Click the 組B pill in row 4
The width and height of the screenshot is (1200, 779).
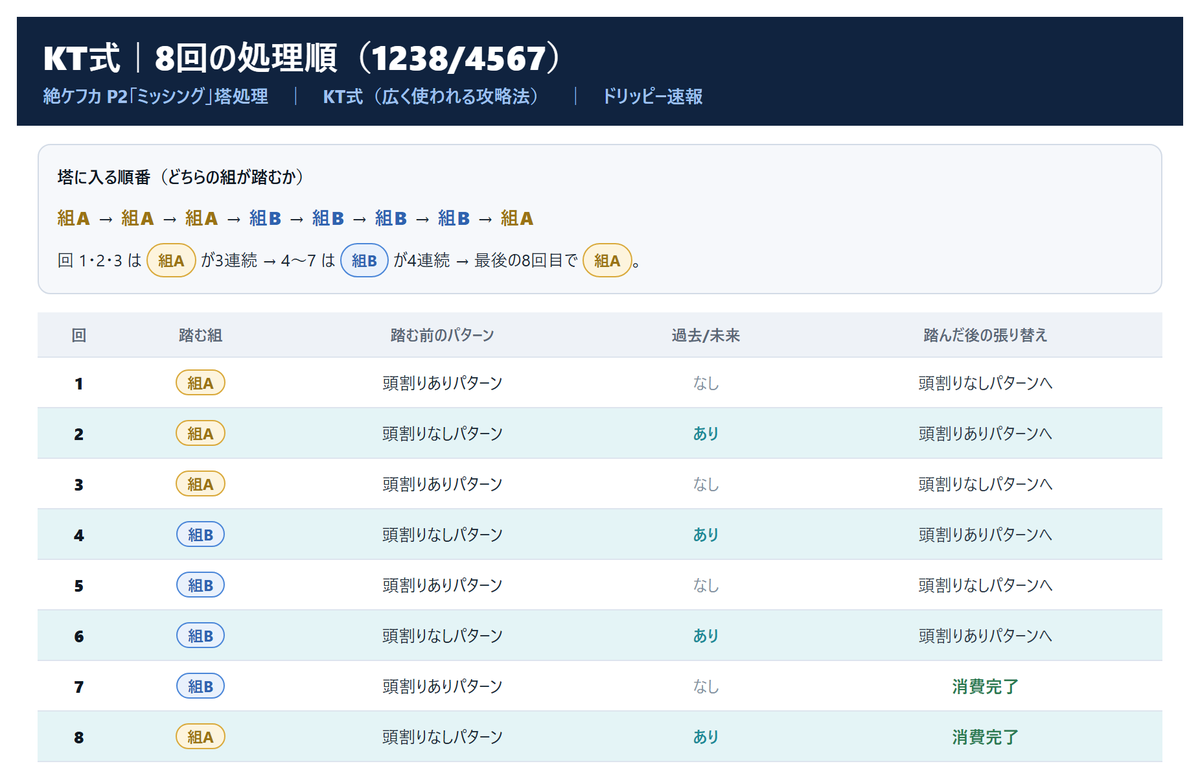(x=200, y=535)
